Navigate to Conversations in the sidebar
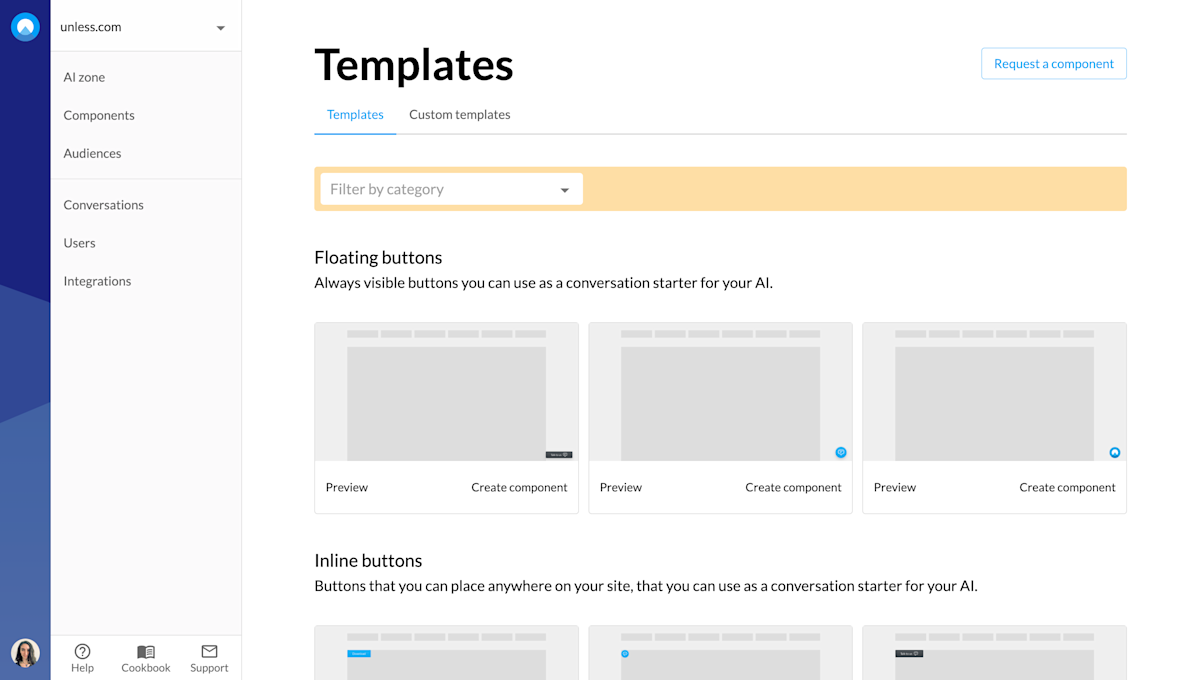 103,204
